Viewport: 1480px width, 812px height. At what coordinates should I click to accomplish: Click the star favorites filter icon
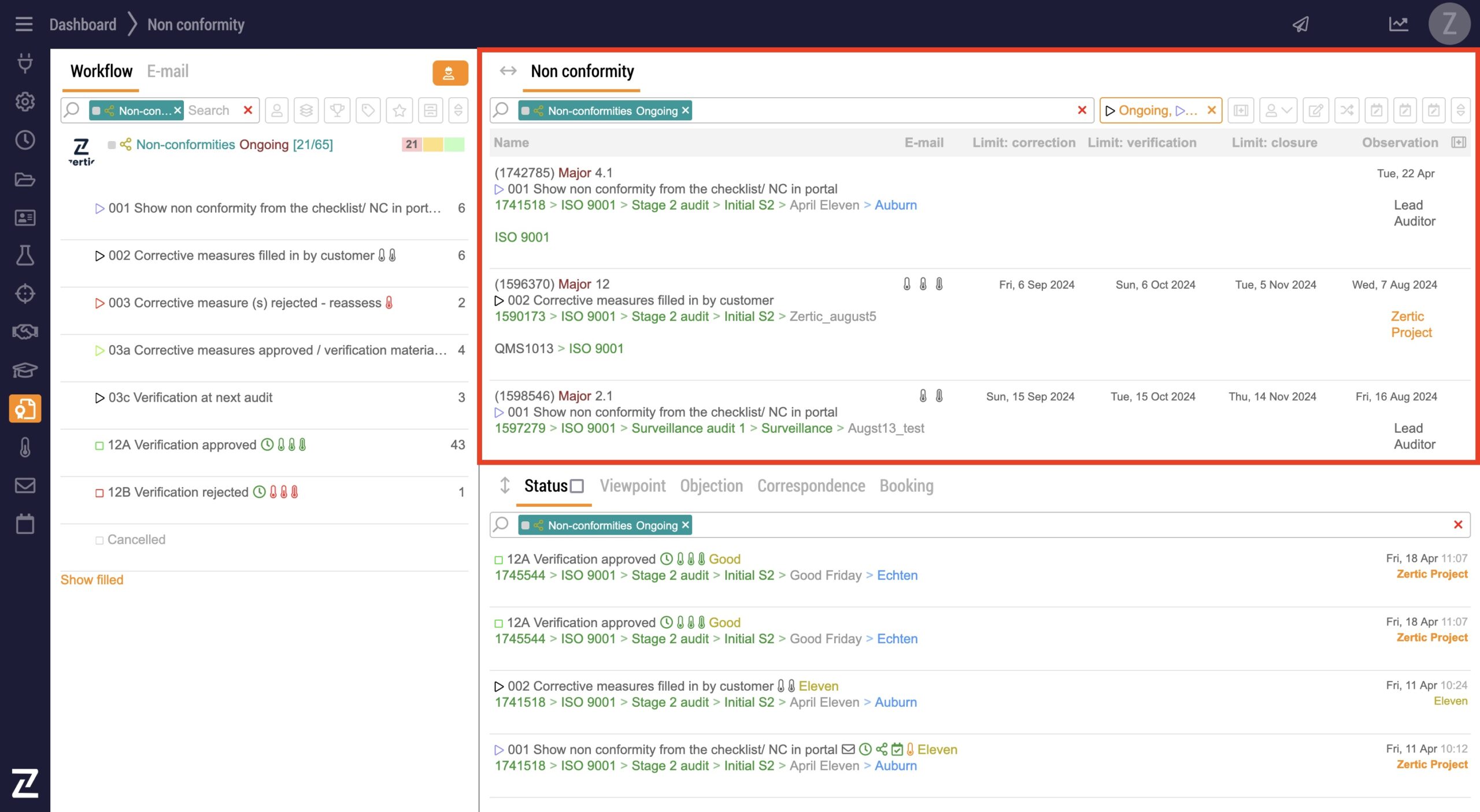coord(399,110)
